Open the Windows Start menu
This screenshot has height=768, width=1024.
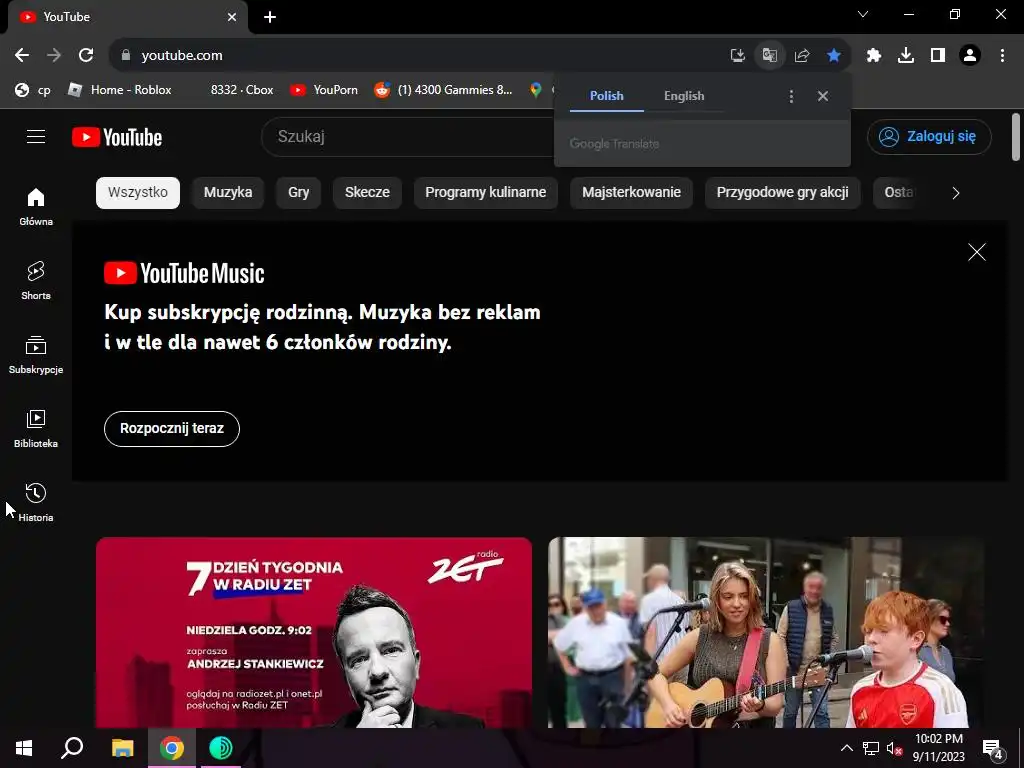click(x=24, y=748)
